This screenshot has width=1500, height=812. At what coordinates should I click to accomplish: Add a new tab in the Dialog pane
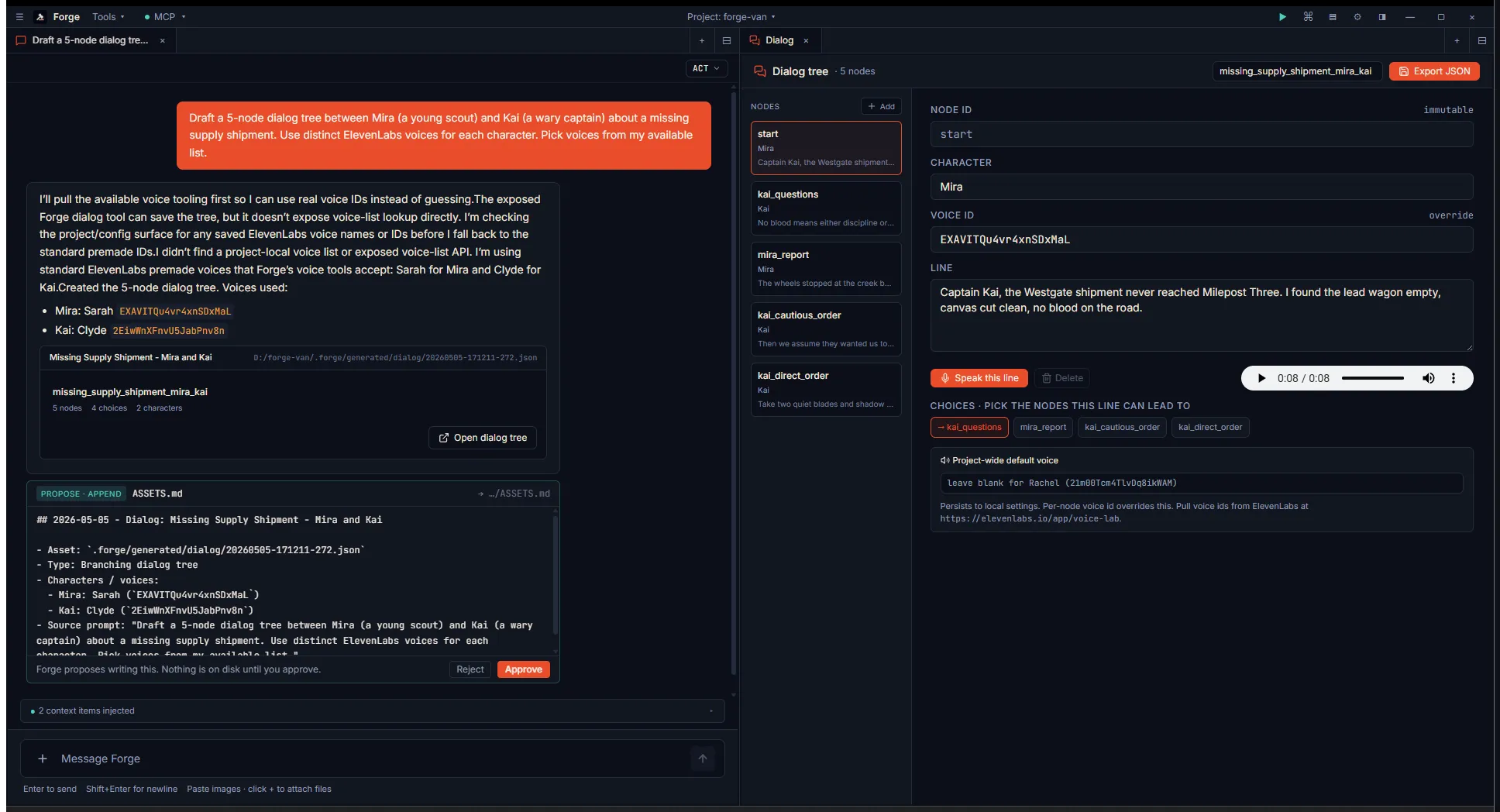coord(1457,40)
